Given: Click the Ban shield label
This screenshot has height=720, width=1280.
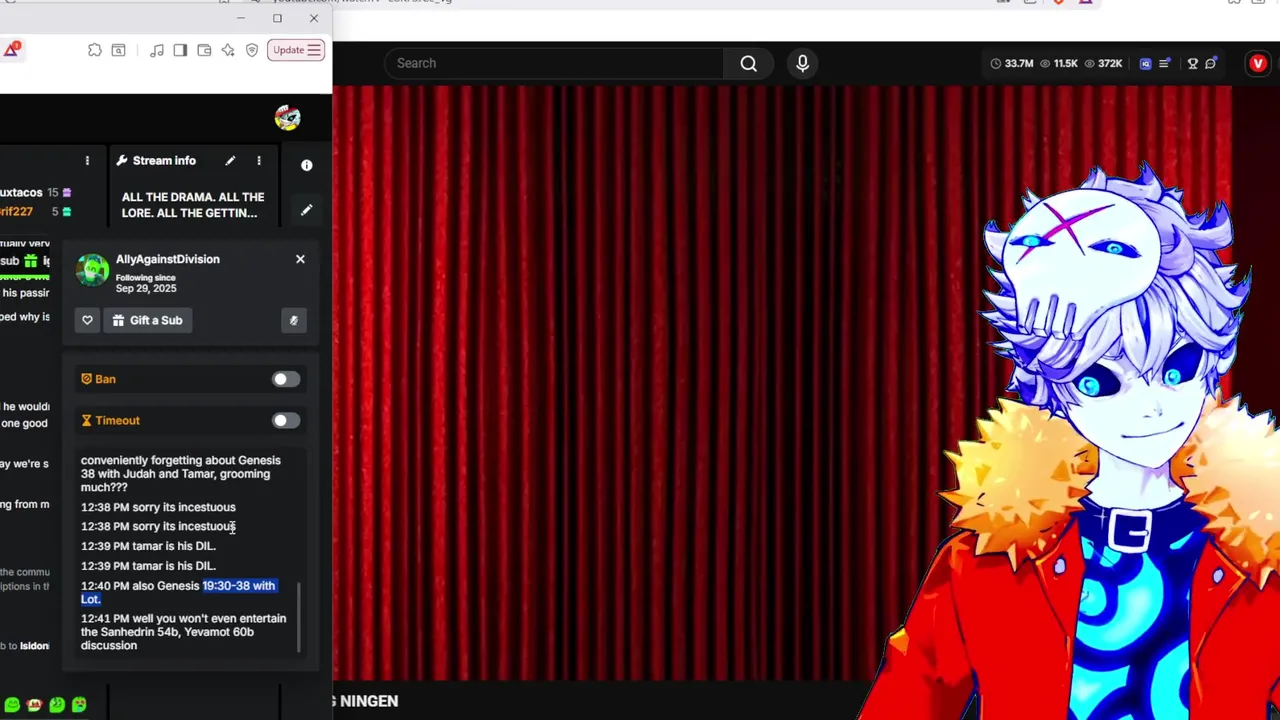Looking at the screenshot, I should click(x=98, y=379).
